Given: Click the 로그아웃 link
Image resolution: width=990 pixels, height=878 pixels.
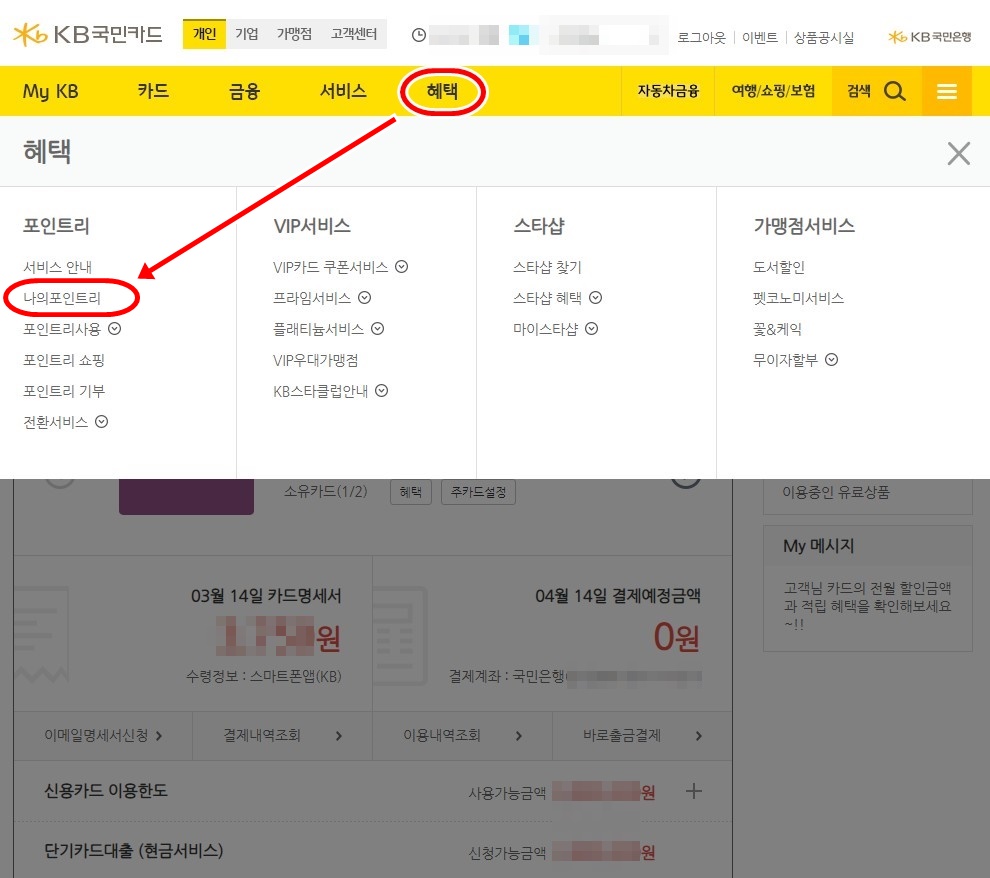Looking at the screenshot, I should tap(701, 37).
